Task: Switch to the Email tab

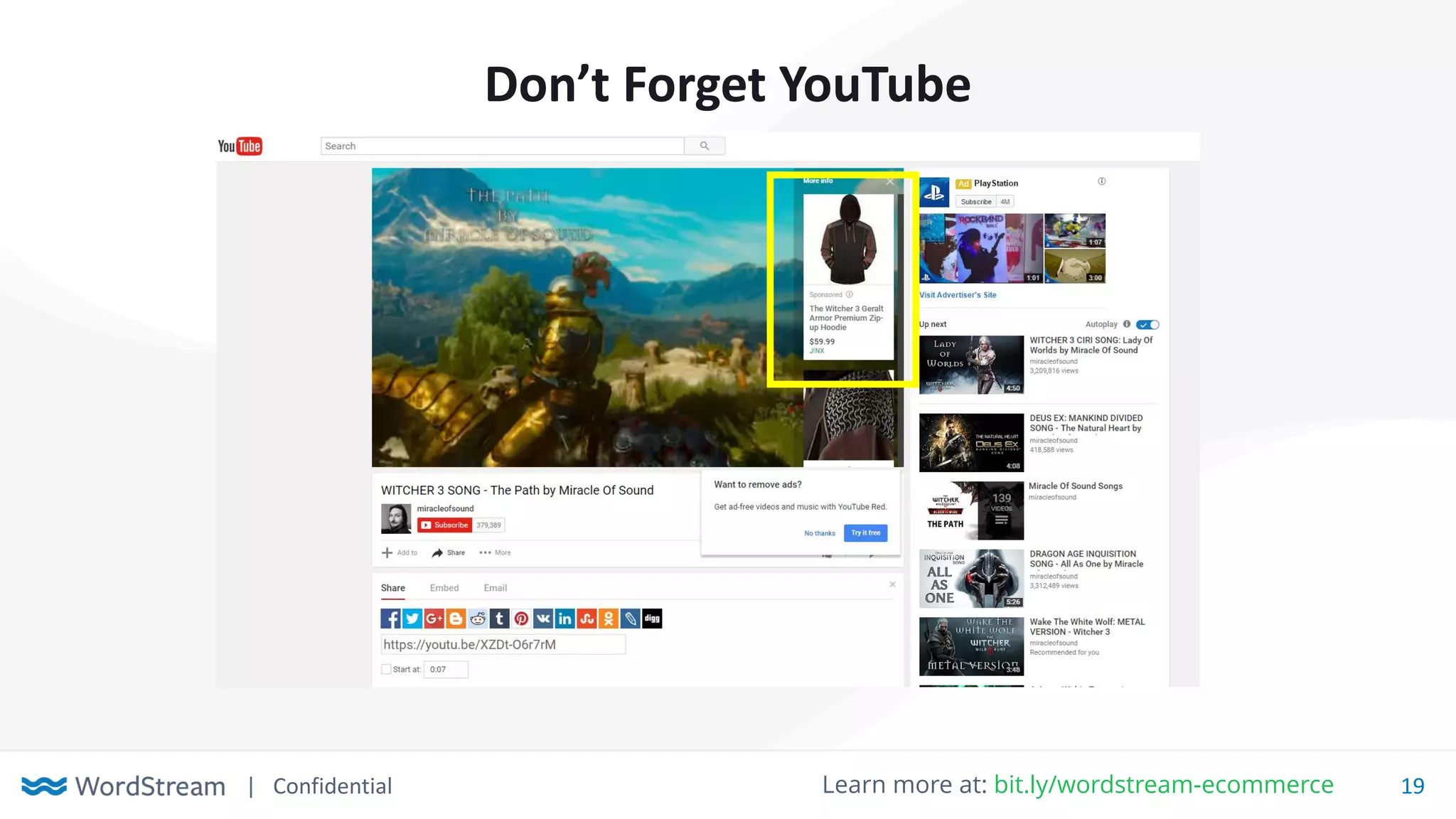Action: pos(496,588)
